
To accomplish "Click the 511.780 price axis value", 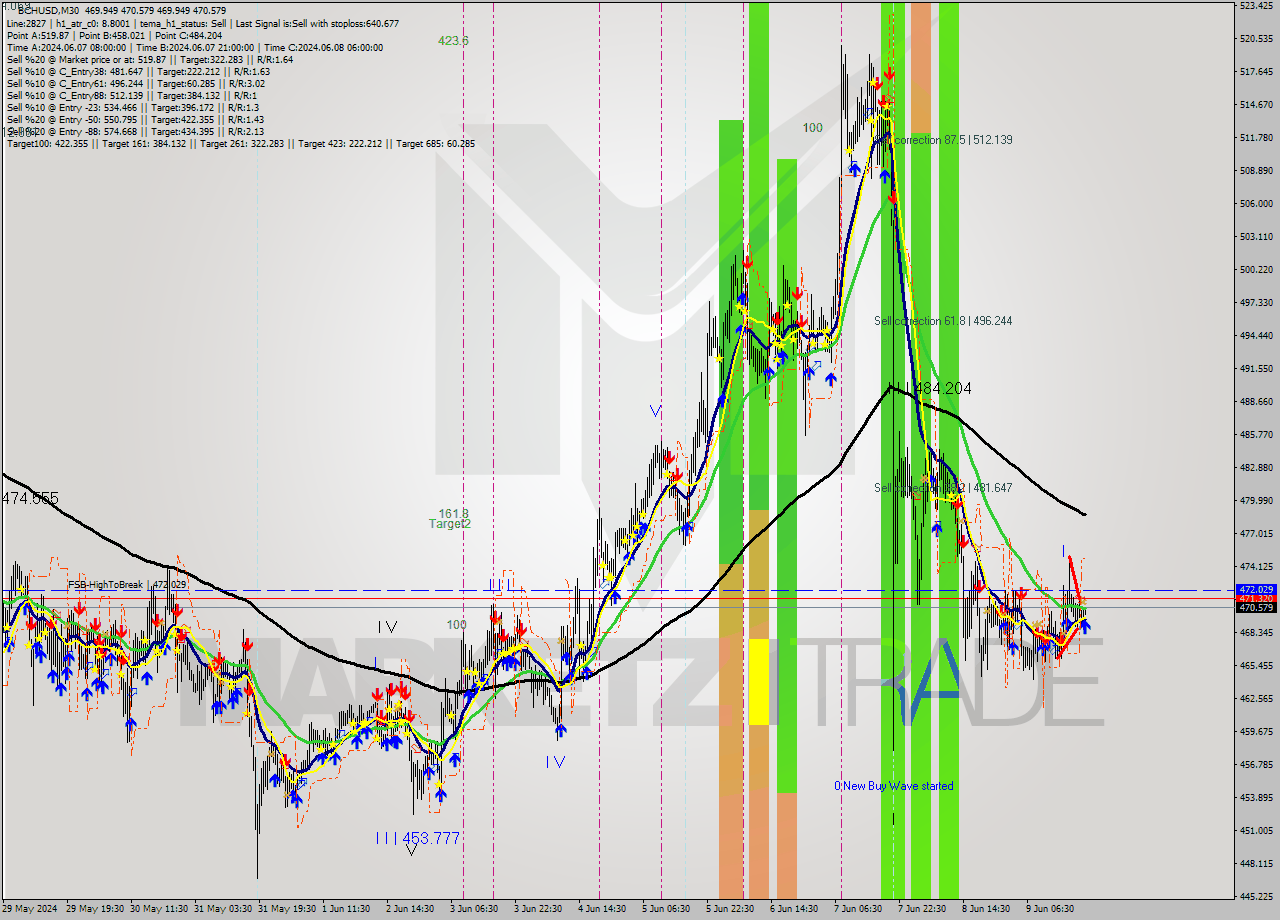I will click(1256, 138).
